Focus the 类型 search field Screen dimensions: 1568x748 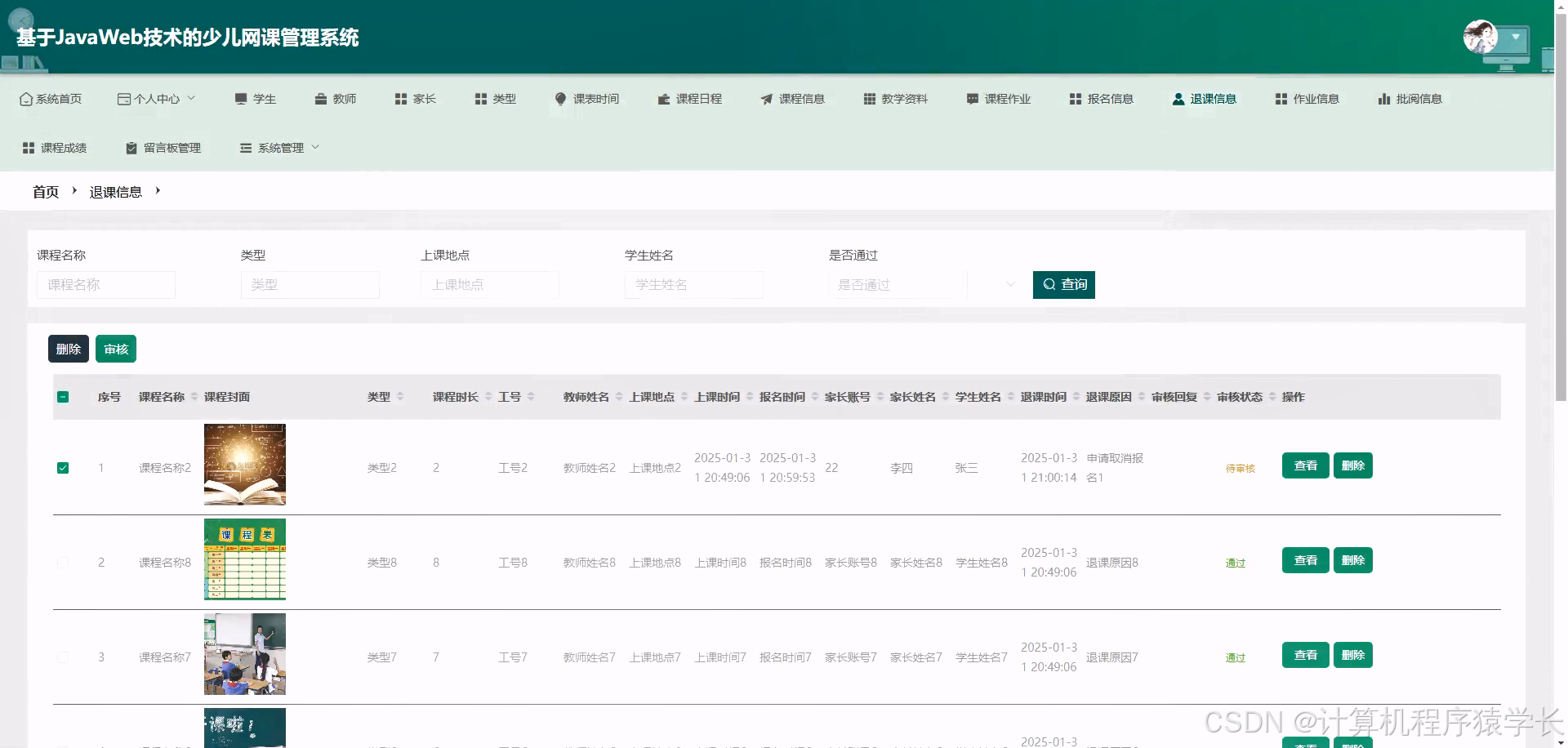point(310,284)
